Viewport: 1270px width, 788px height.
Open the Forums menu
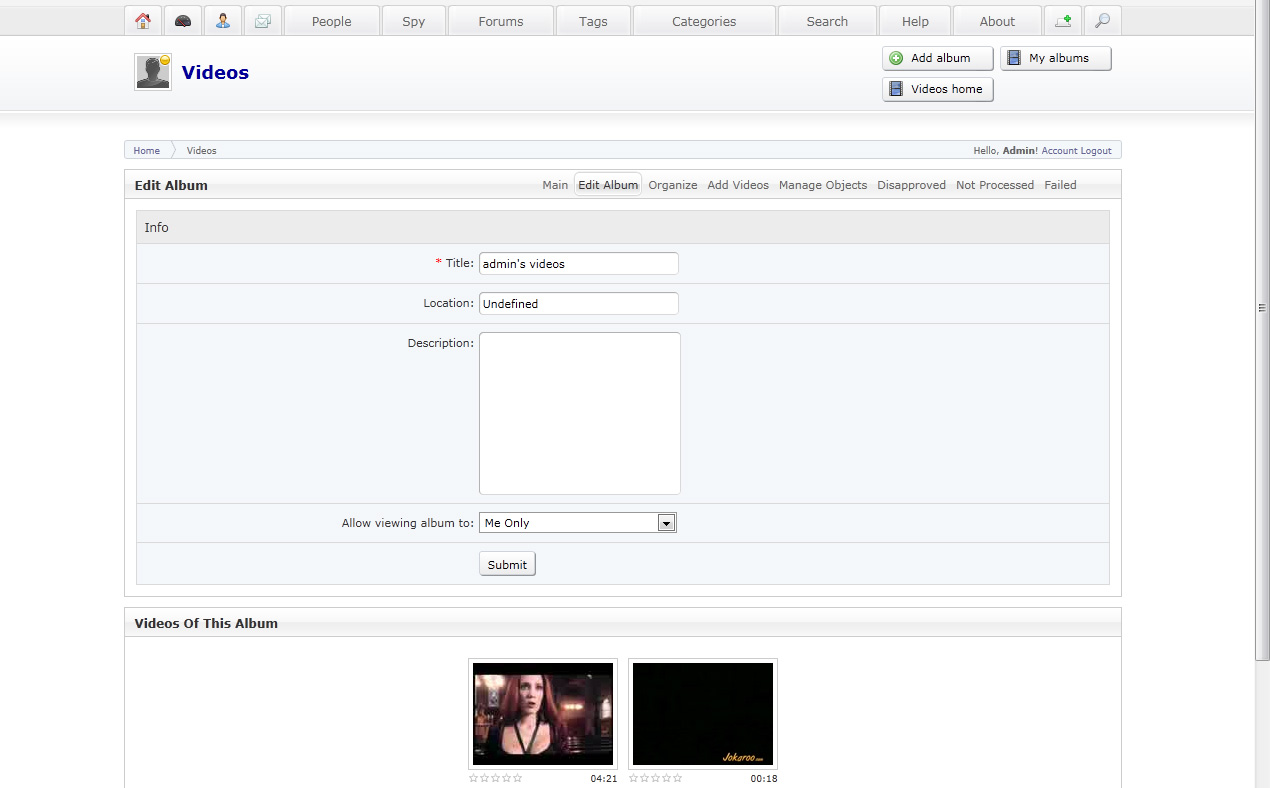click(x=501, y=21)
